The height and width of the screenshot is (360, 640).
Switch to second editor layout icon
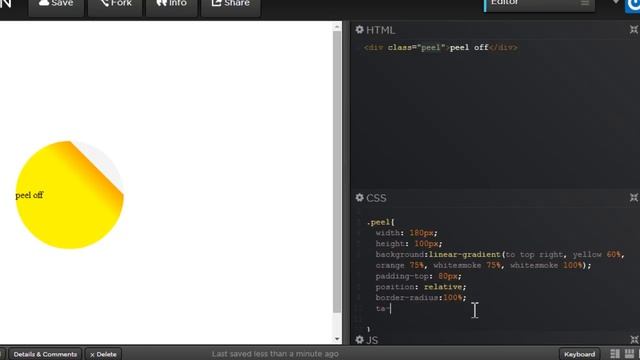click(629, 354)
